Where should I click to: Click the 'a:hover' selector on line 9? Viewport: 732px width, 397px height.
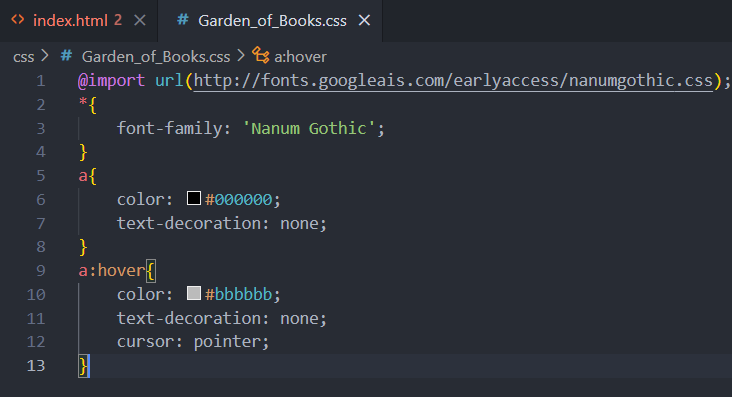(x=112, y=271)
